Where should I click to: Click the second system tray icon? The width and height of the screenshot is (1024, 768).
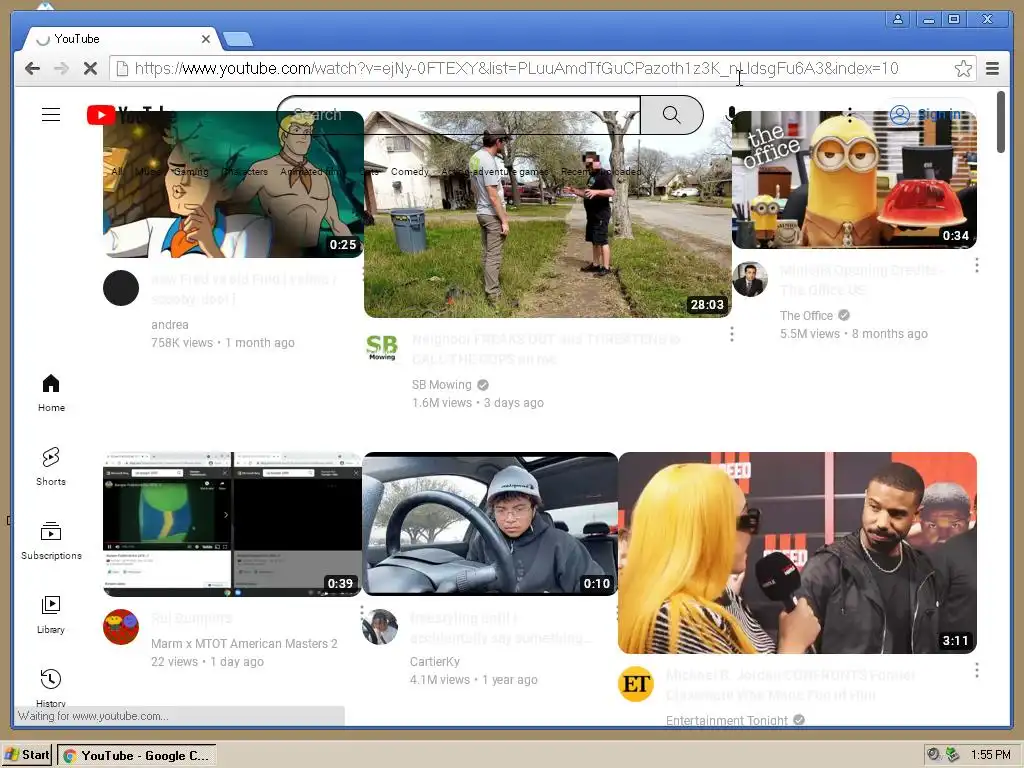953,755
